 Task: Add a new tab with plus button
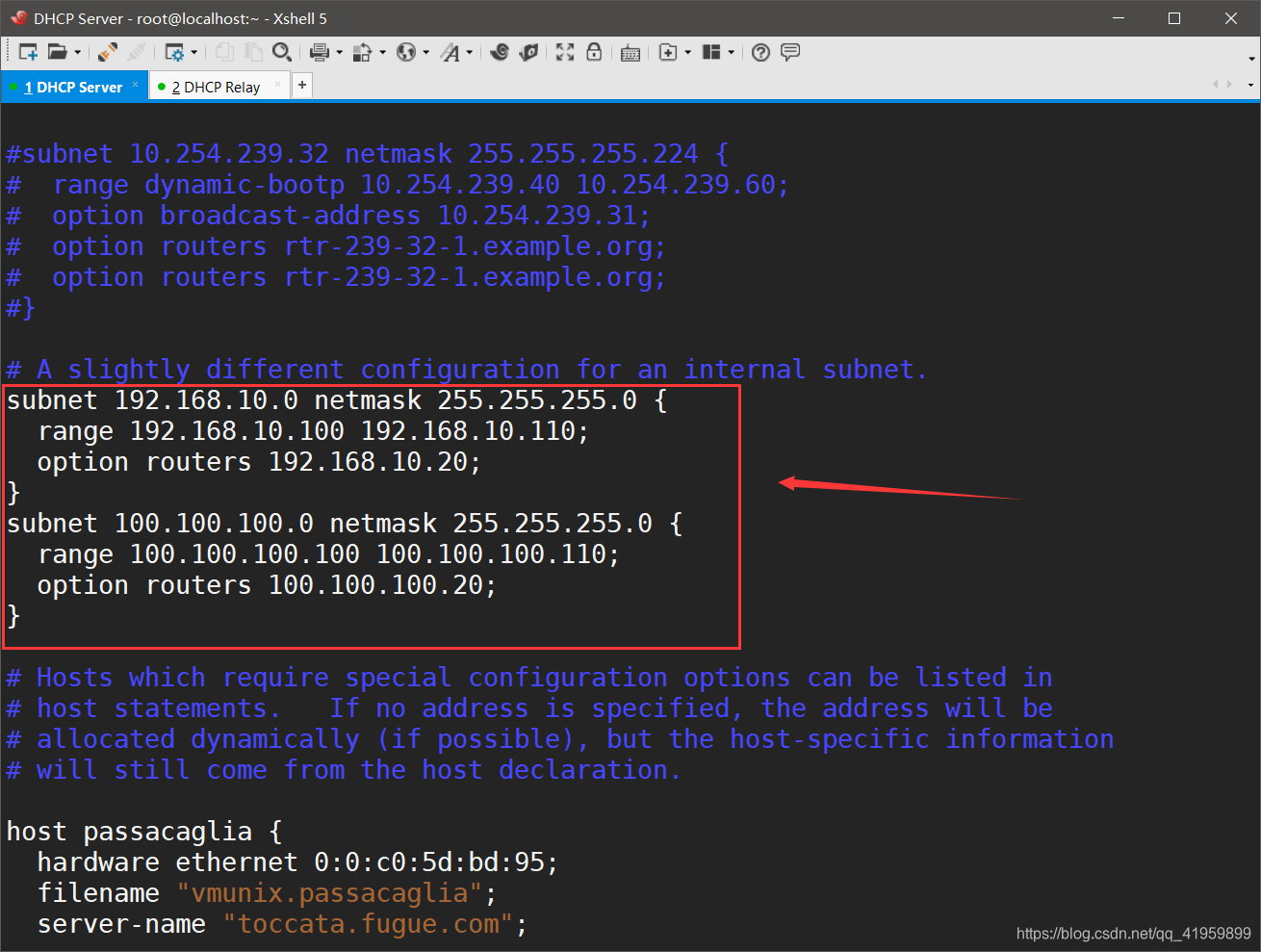pos(302,86)
